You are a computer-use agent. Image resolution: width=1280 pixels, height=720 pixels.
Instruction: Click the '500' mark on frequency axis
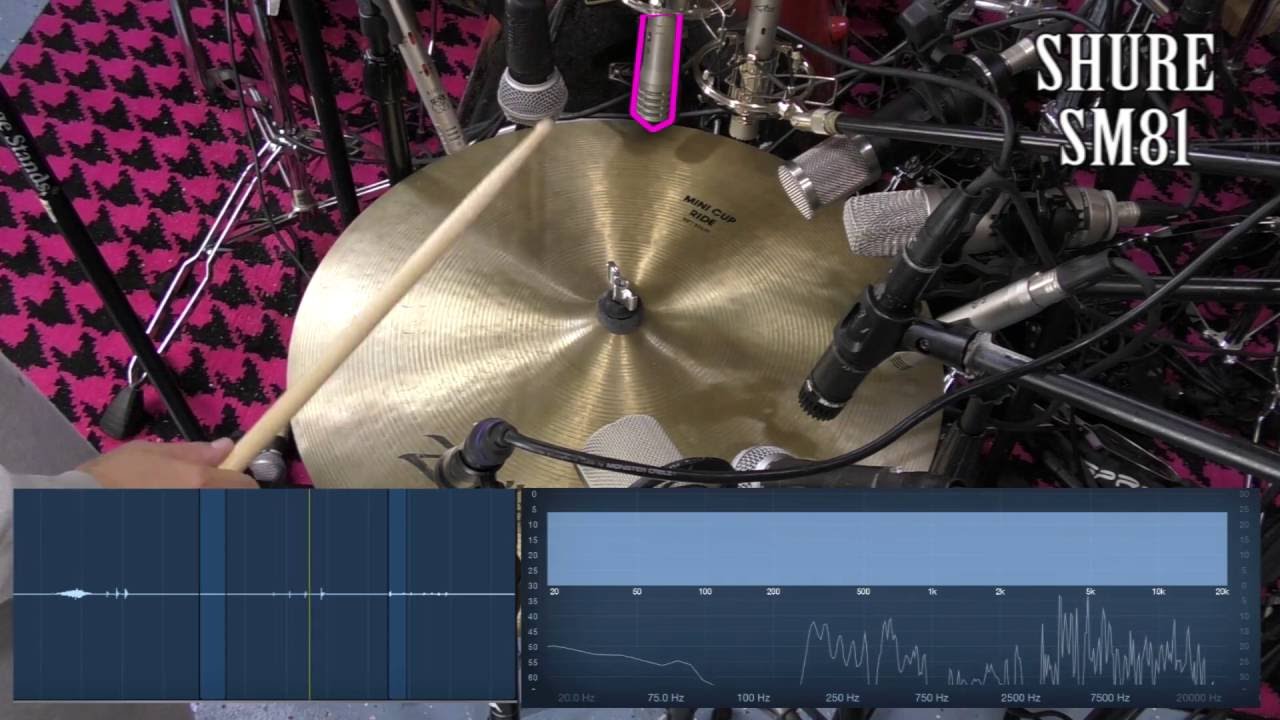click(863, 592)
